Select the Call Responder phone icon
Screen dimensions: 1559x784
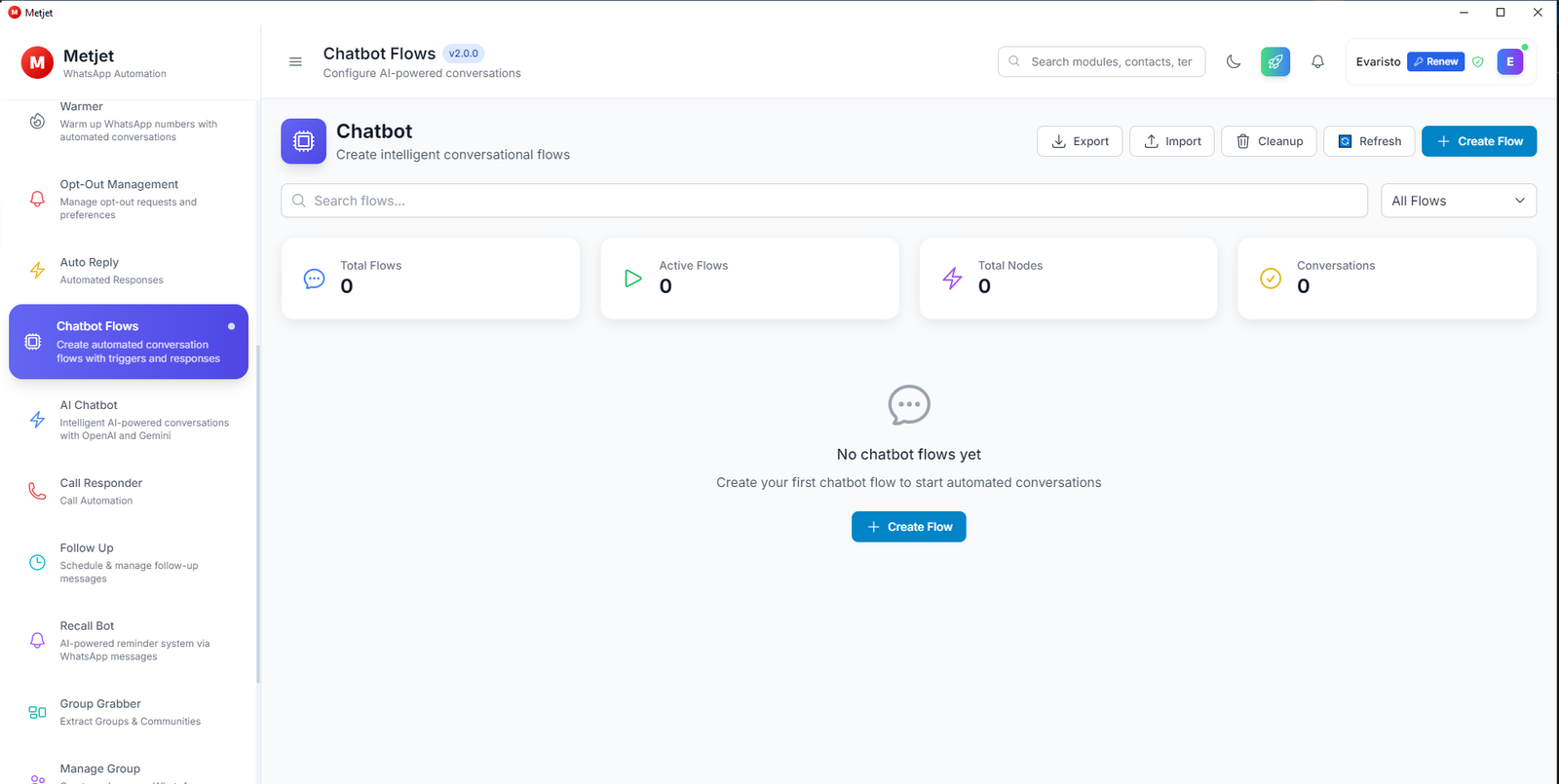[37, 490]
